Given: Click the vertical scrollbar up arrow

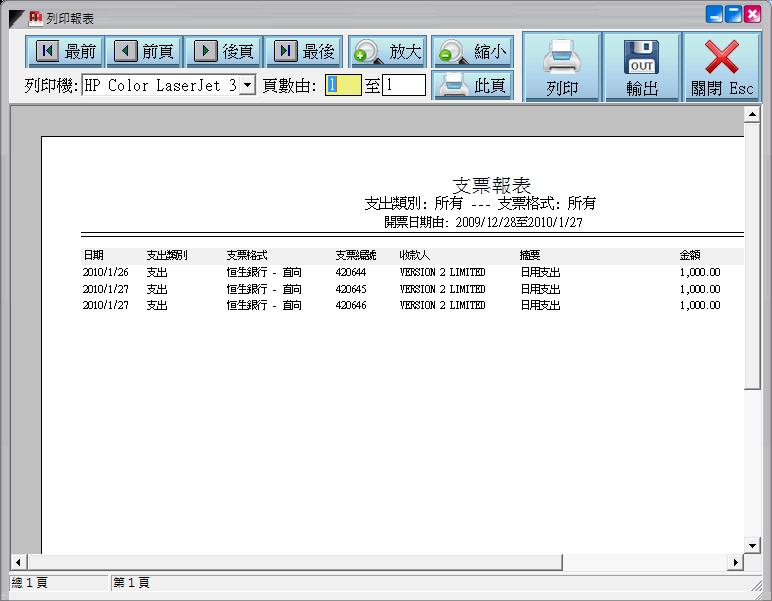Looking at the screenshot, I should pyautogui.click(x=753, y=114).
